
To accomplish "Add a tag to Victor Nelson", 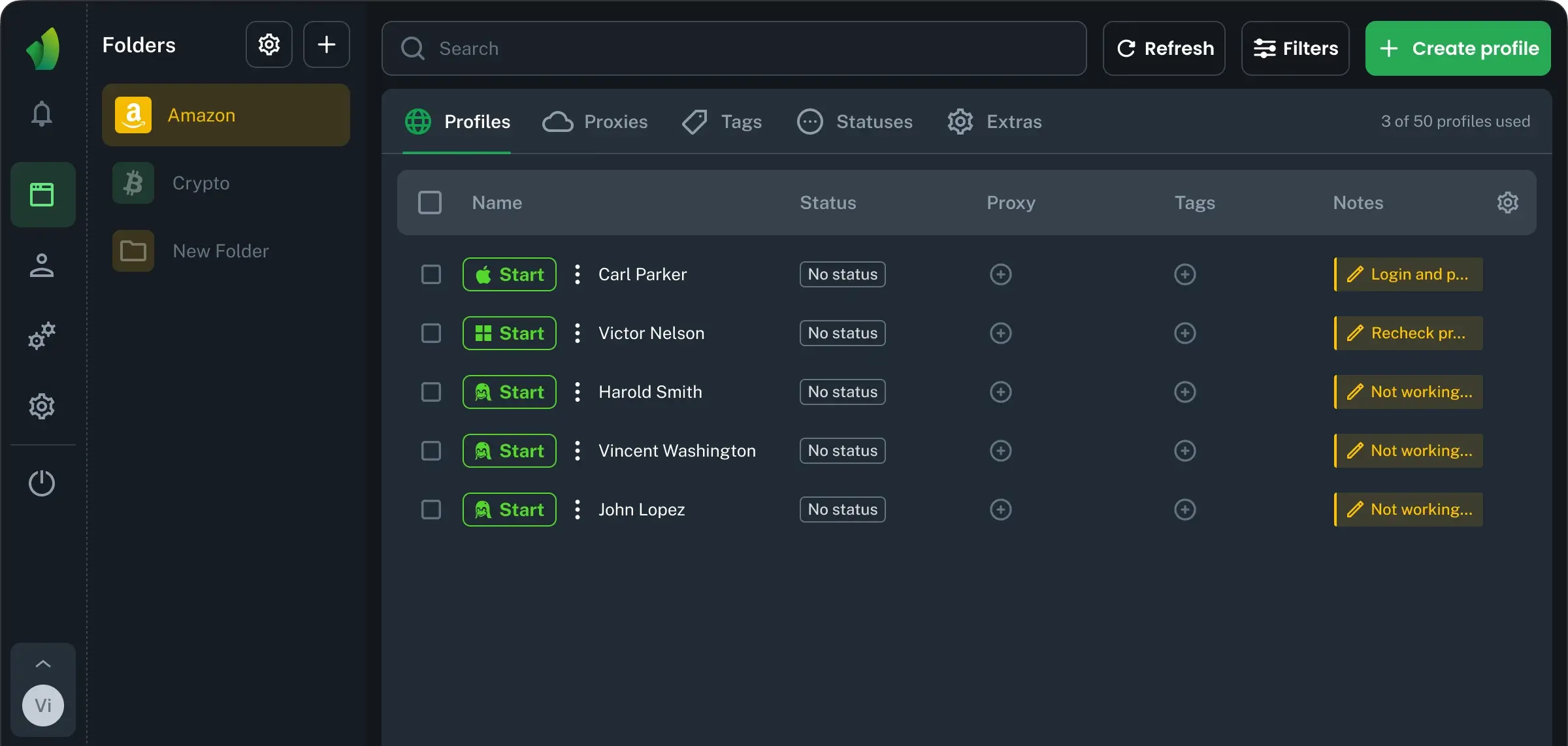I will coord(1185,333).
